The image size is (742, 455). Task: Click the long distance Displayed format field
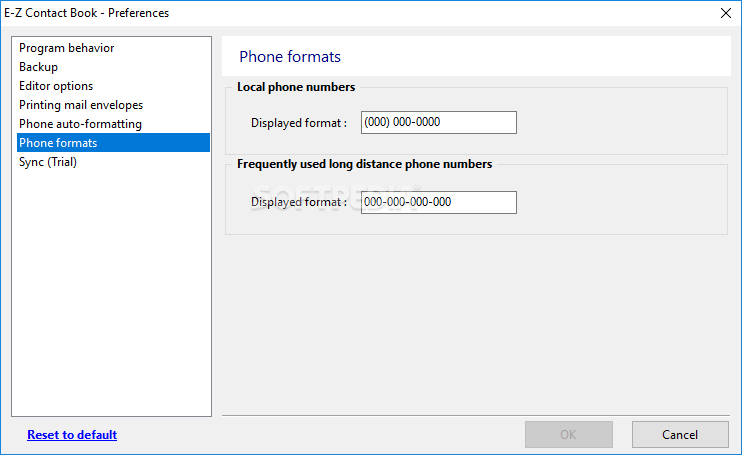(439, 202)
